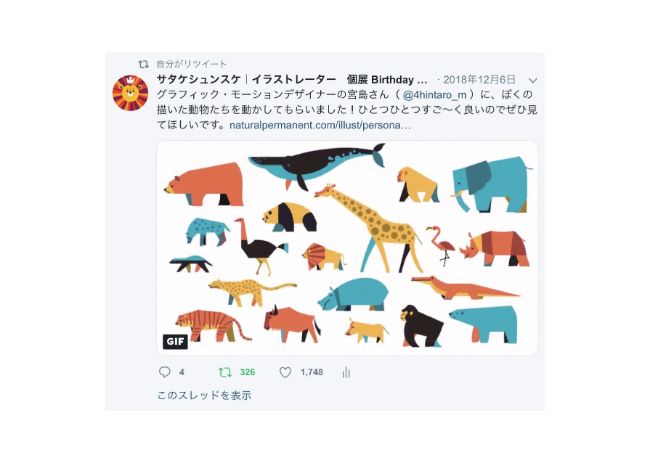Click このスレッドを表示 link

(x=204, y=395)
